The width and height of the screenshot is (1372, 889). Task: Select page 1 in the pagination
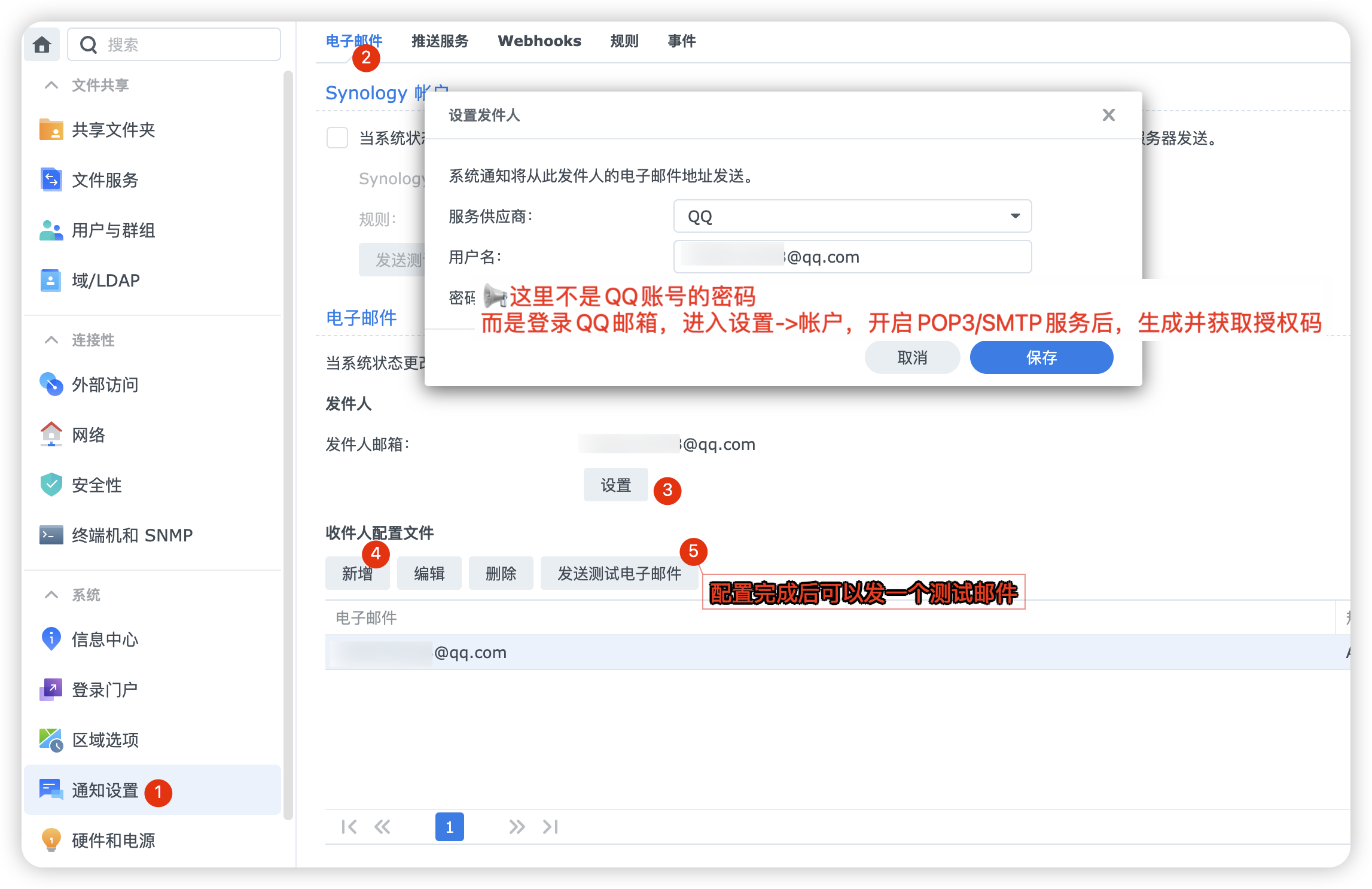(x=449, y=827)
